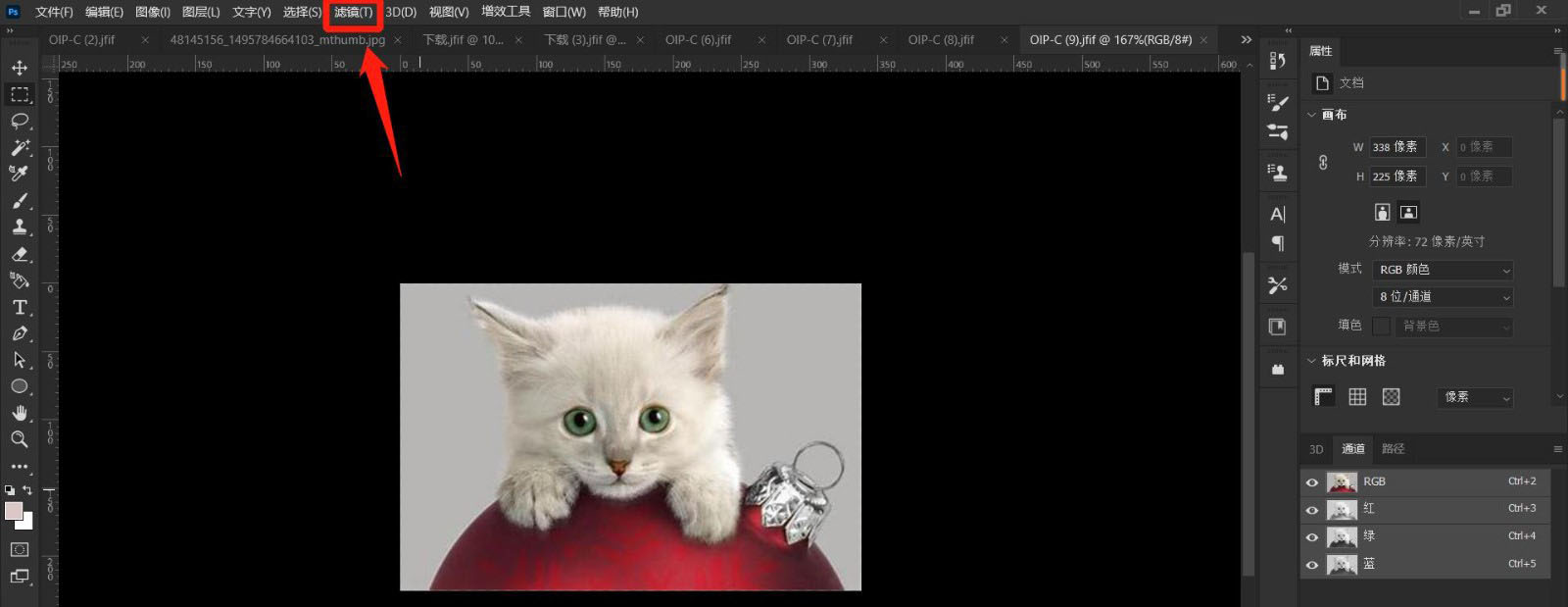The width and height of the screenshot is (1568, 607).
Task: Select the Hand tool
Action: 19,413
